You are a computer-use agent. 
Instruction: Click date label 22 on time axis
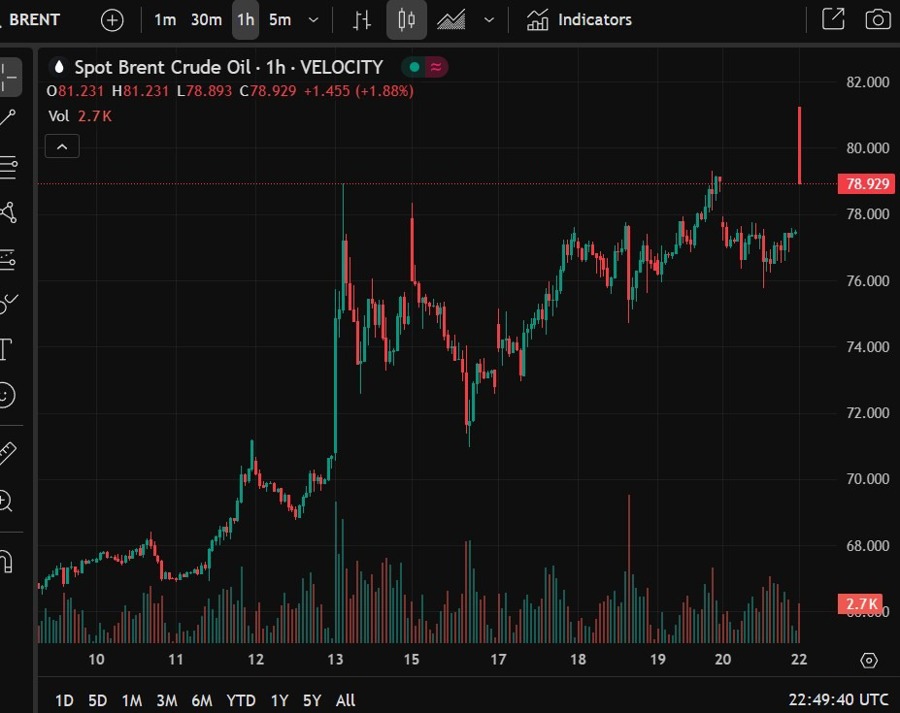click(799, 659)
